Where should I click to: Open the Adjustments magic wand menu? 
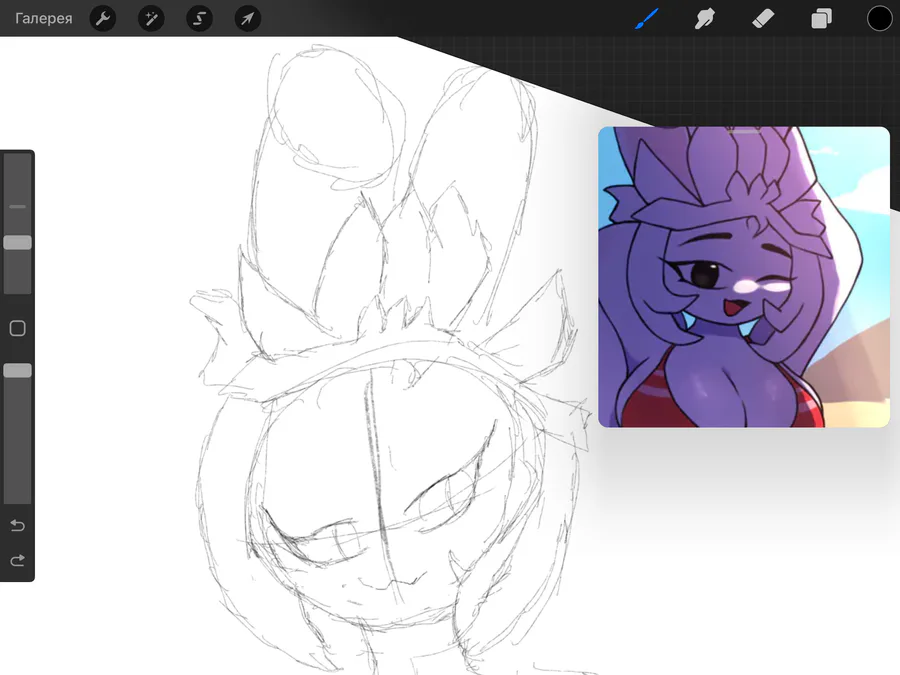coord(152,18)
